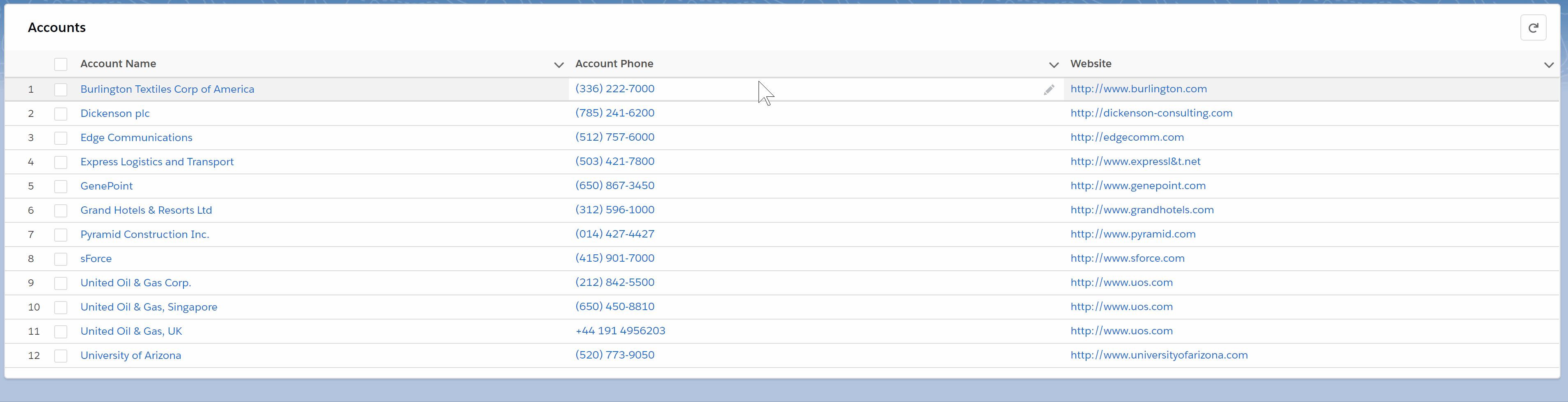Select Grand Hotels & Resorts Ltd checkbox
The image size is (1568, 402).
tap(61, 210)
